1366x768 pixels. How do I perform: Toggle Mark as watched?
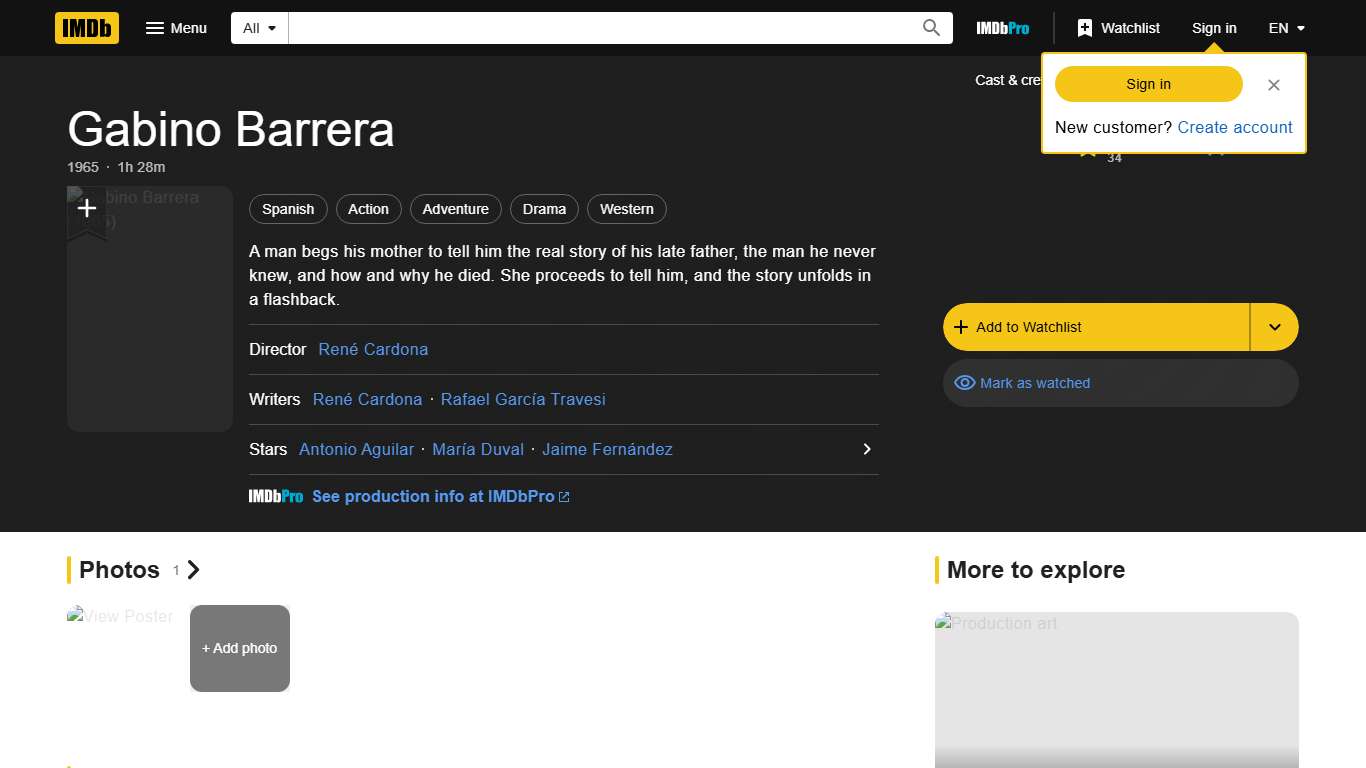click(1036, 383)
